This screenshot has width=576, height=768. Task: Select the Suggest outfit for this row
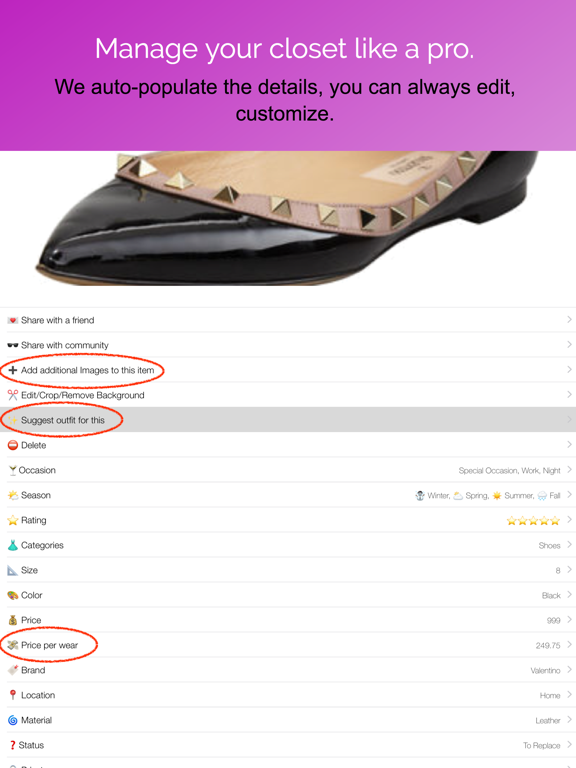(x=288, y=420)
